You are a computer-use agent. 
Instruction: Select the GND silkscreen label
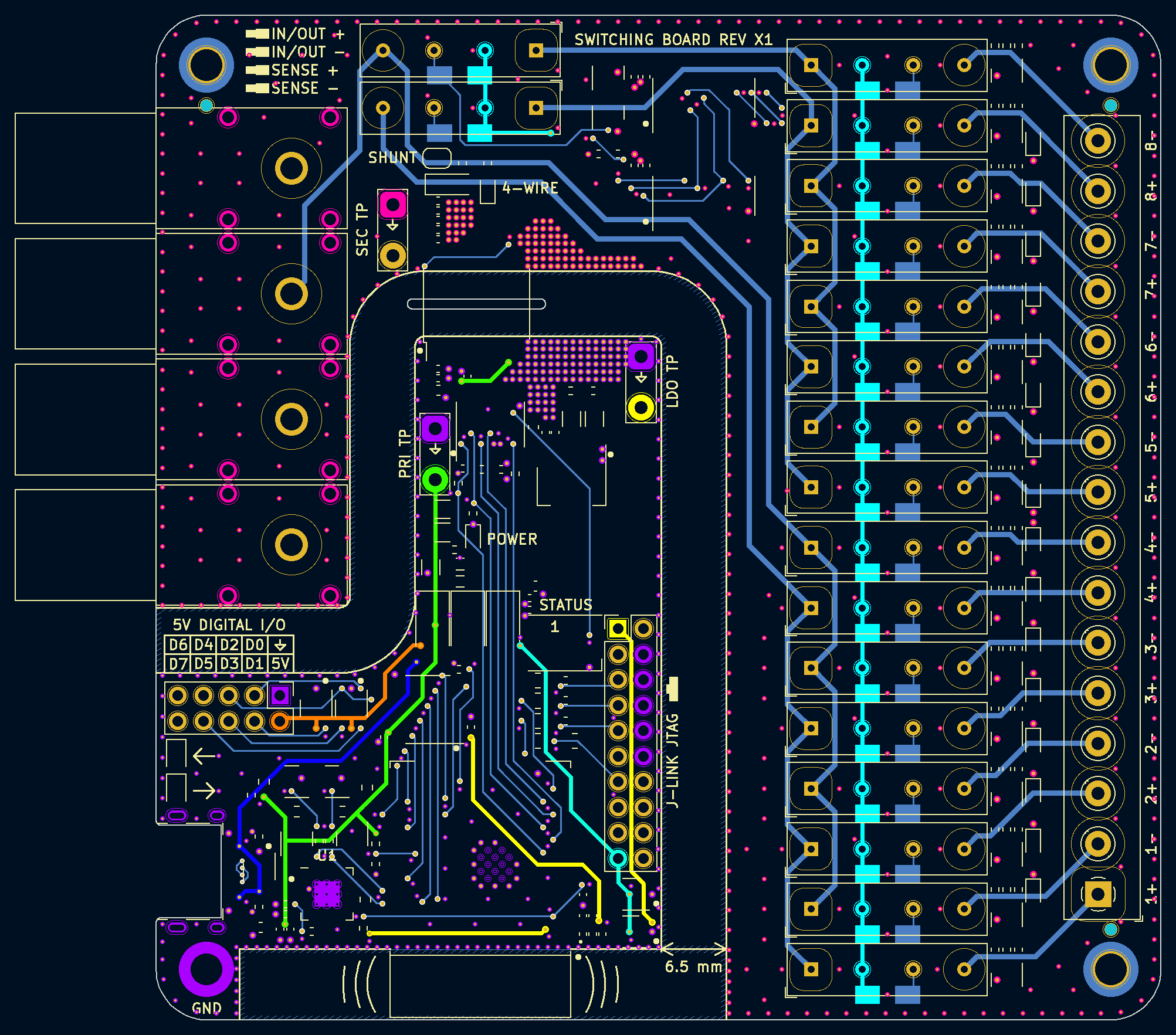(206, 1008)
